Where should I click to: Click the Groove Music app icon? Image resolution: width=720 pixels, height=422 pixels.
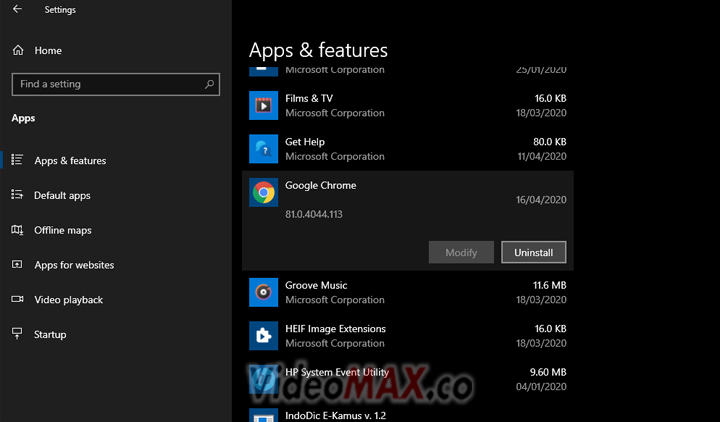[x=263, y=292]
